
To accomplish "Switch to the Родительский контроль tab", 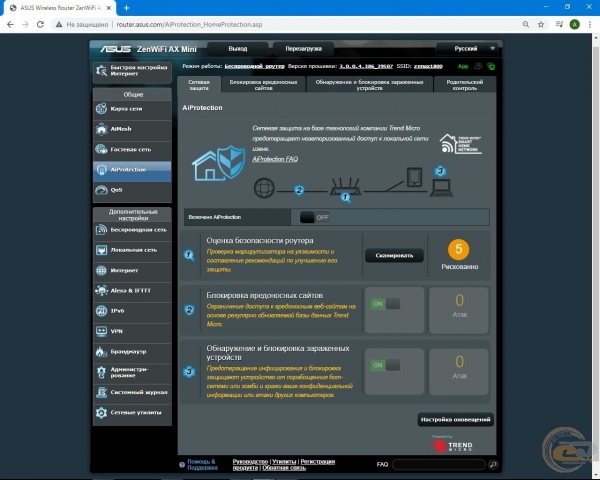I will (x=465, y=85).
